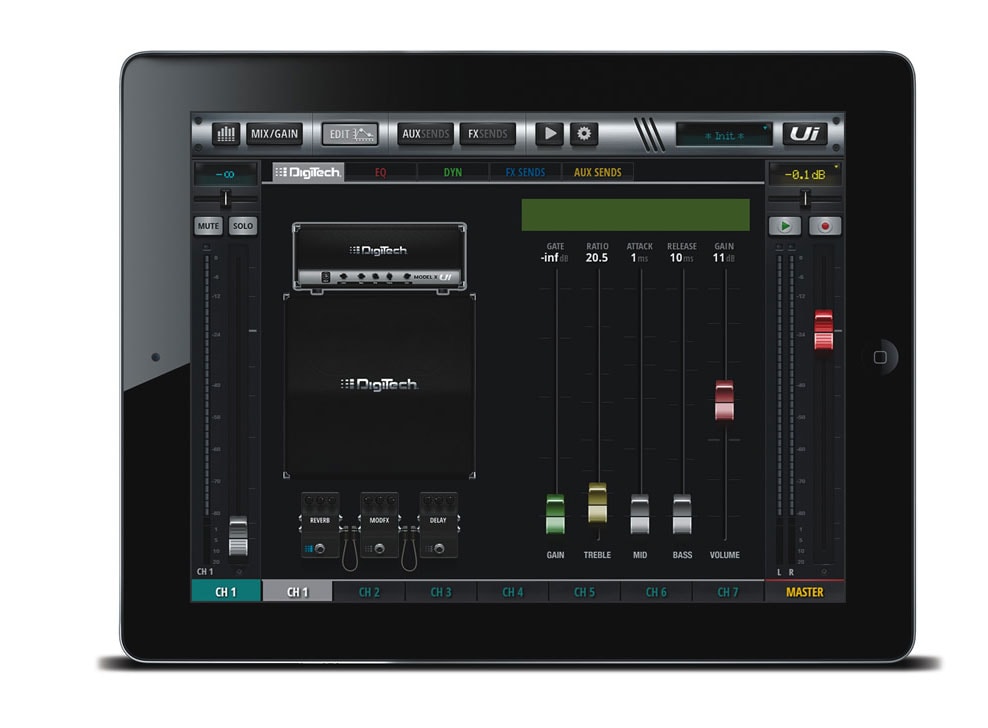
Task: Open the EDIT channel view
Action: point(350,134)
